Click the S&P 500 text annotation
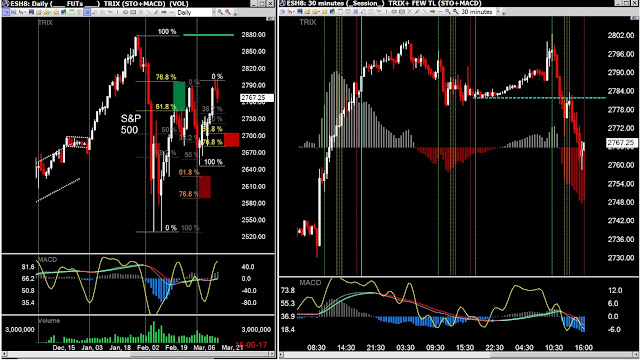 [131, 124]
